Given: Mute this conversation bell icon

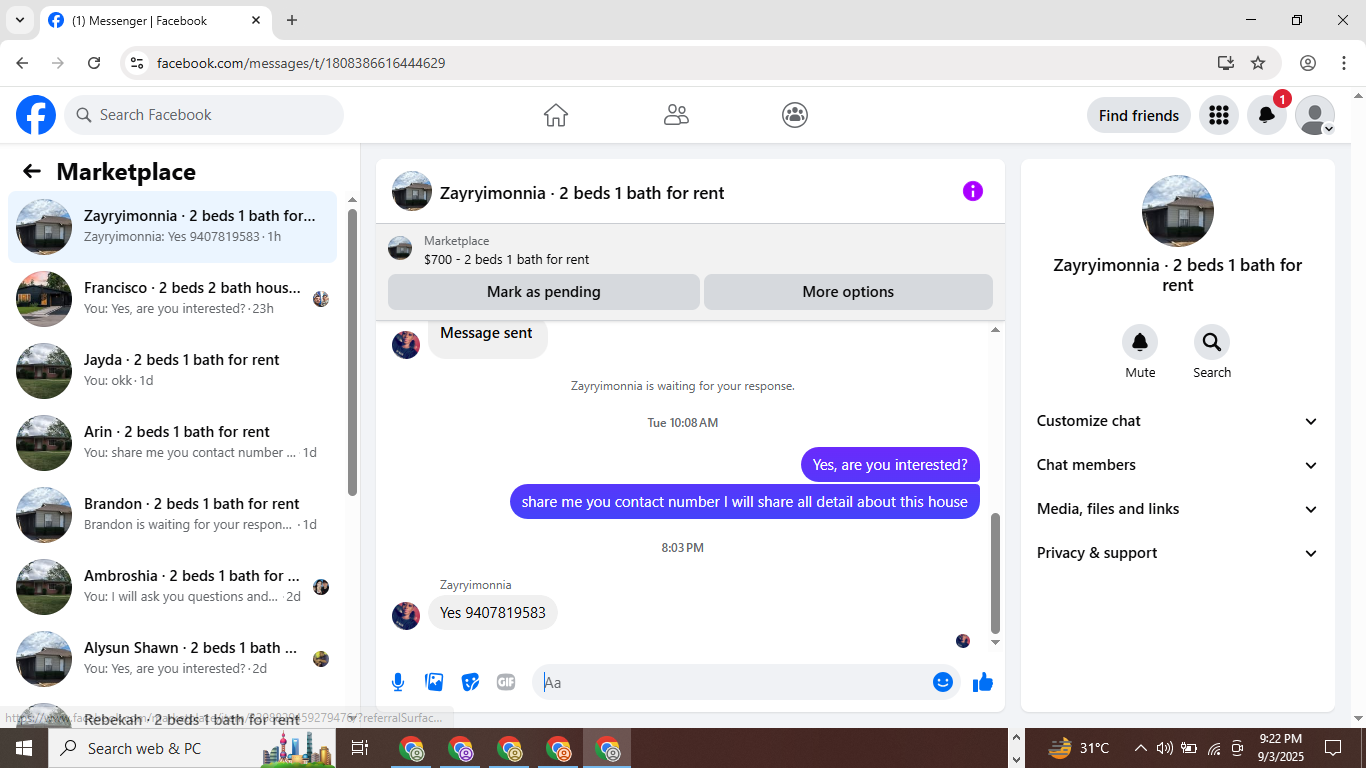Looking at the screenshot, I should coord(1140,343).
